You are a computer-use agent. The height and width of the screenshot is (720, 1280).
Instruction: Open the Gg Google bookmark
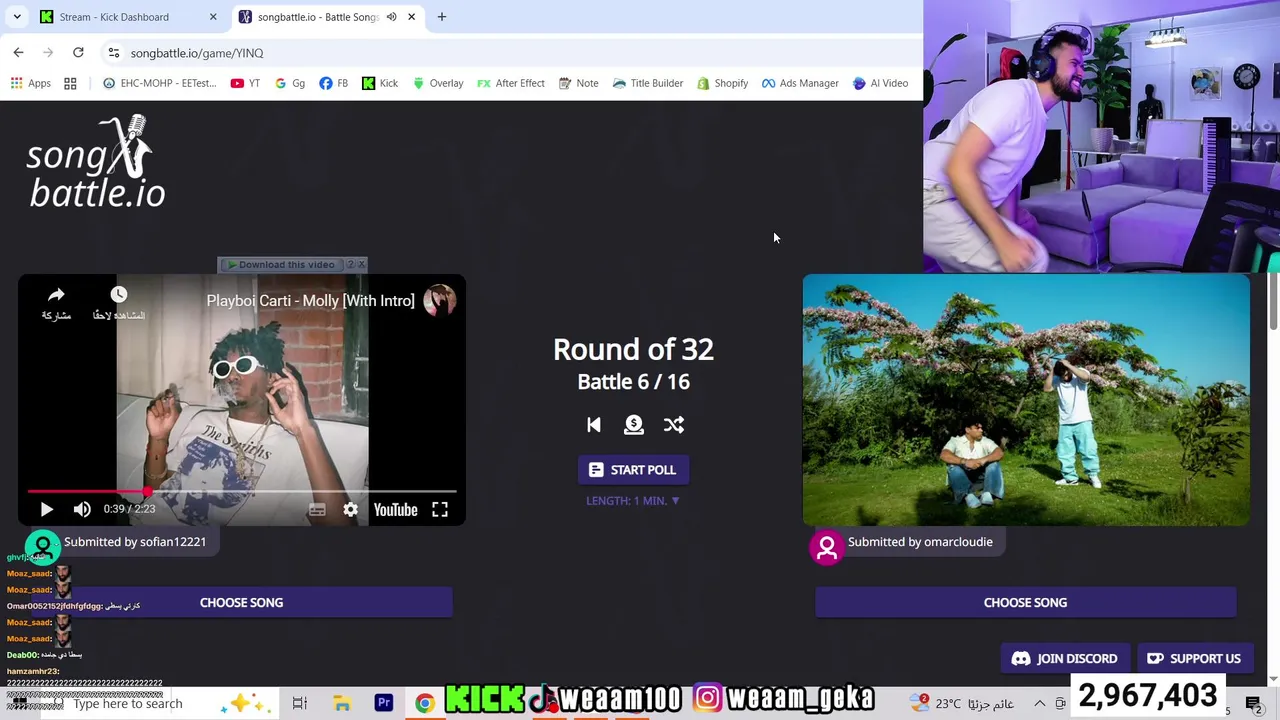tap(290, 83)
